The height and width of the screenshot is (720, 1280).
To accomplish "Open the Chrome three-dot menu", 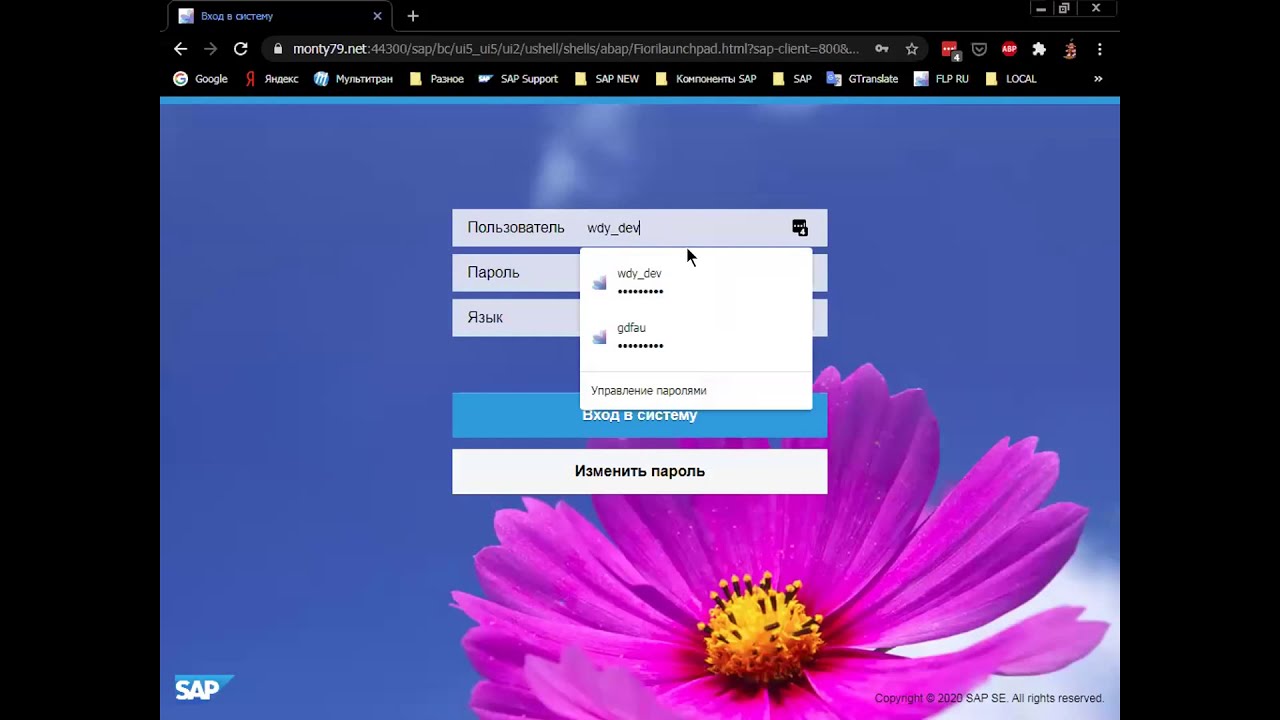I will tap(1099, 49).
